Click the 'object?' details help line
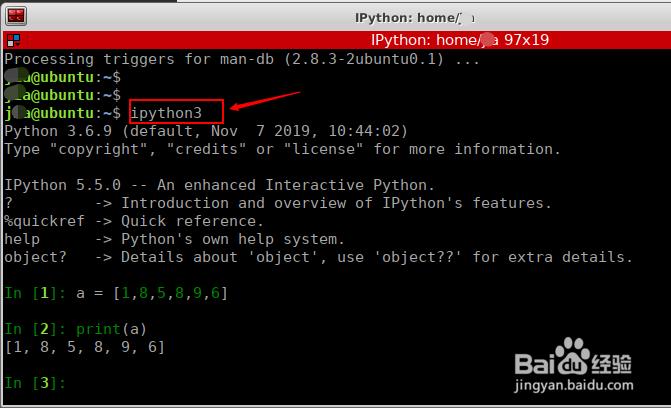The height and width of the screenshot is (408, 671). [318, 257]
